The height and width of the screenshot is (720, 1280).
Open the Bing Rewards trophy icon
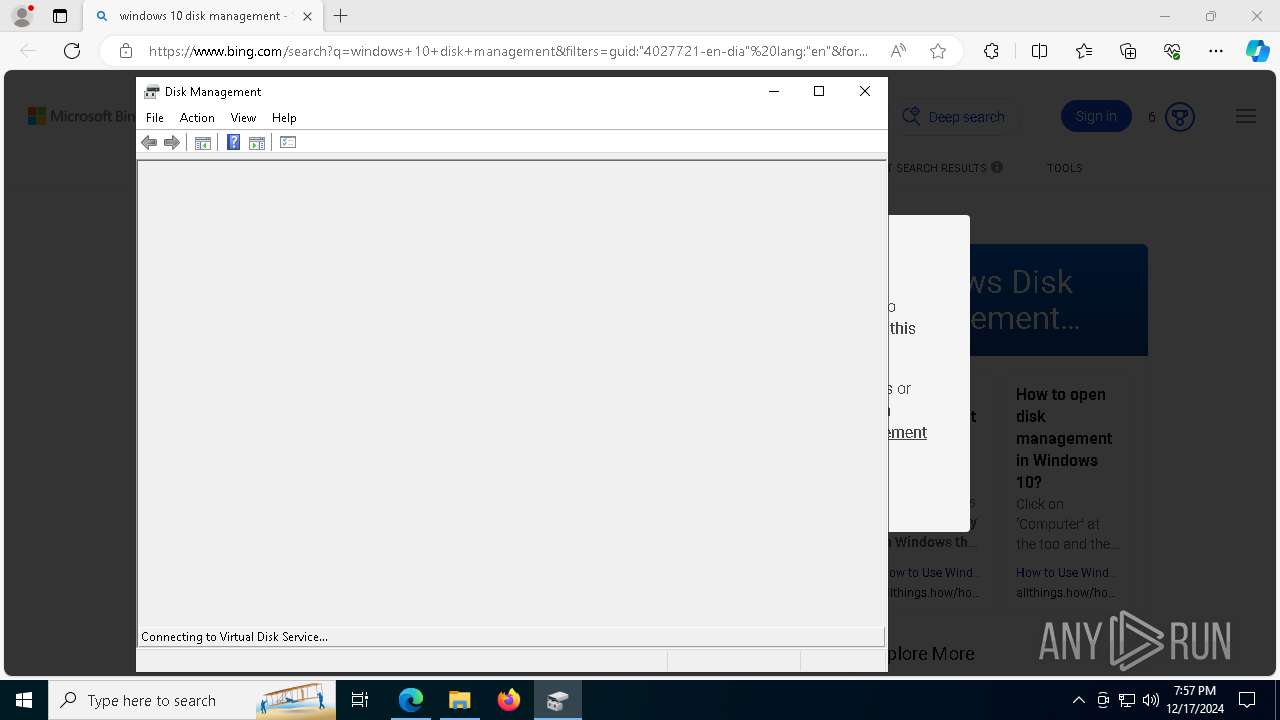[x=1180, y=117]
